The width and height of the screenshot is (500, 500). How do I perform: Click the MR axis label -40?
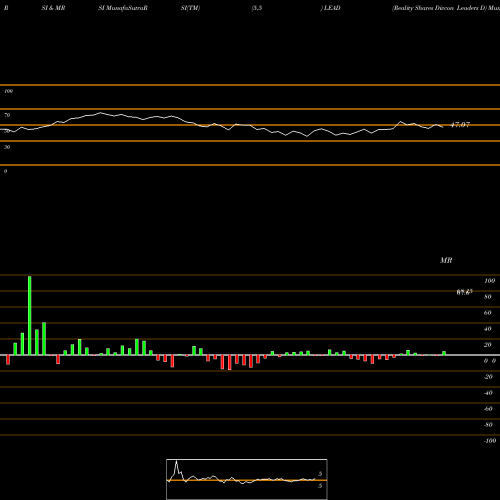pos(488,393)
